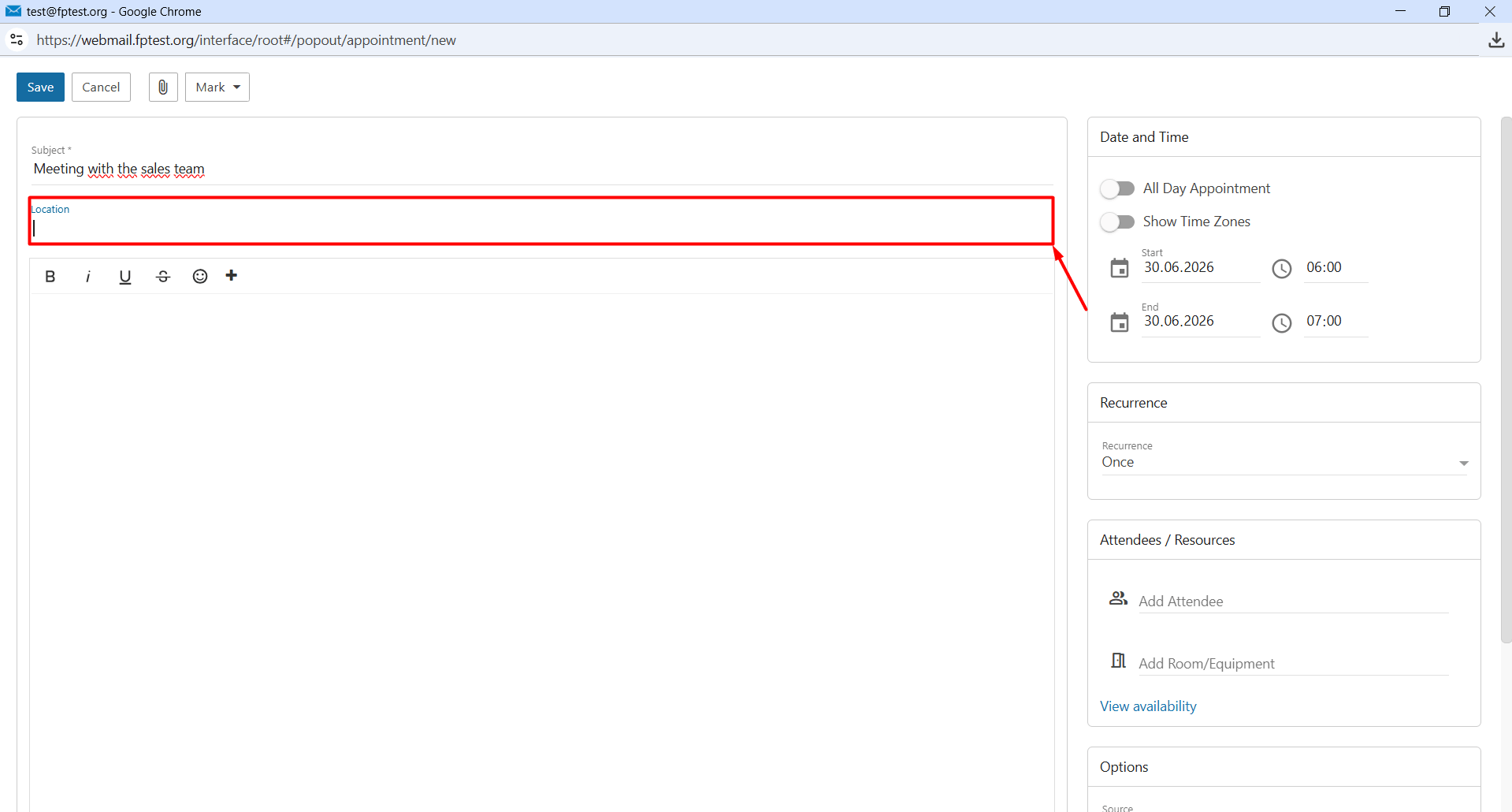Screen dimensions: 1512x812
Task: Focus the Add Room/Equipment field
Action: [x=1293, y=664]
